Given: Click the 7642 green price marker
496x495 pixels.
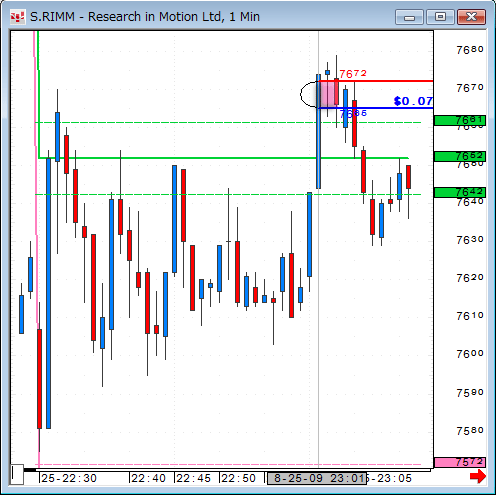Looking at the screenshot, I should click(x=460, y=192).
